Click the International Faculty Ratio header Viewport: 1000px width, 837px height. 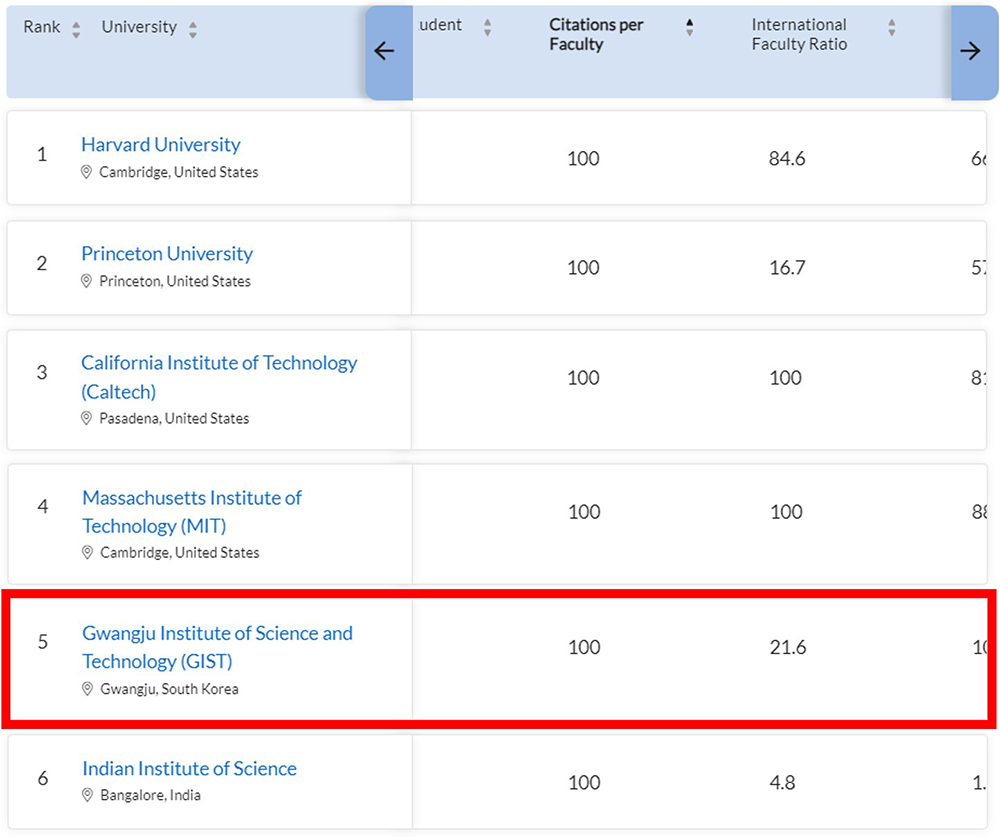click(799, 35)
